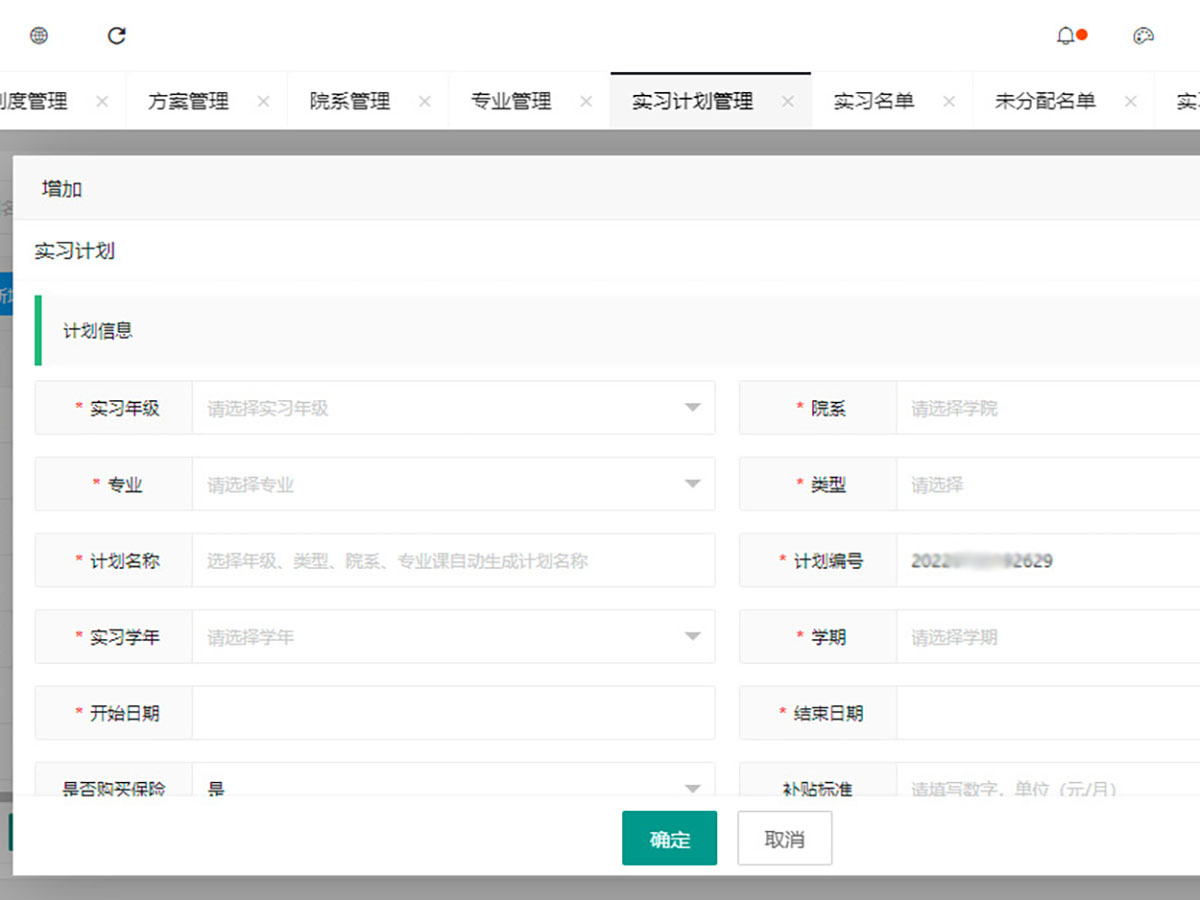Switch to the 实习名单 tab

coord(874,101)
